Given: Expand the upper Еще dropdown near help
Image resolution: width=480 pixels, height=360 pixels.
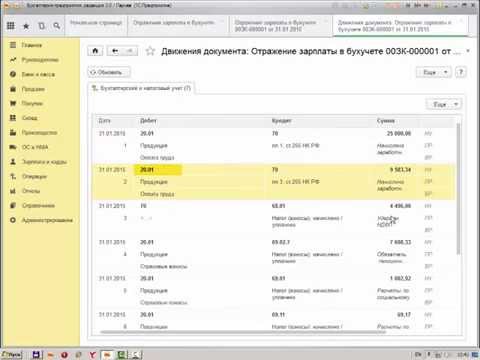Looking at the screenshot, I should pyautogui.click(x=433, y=72).
